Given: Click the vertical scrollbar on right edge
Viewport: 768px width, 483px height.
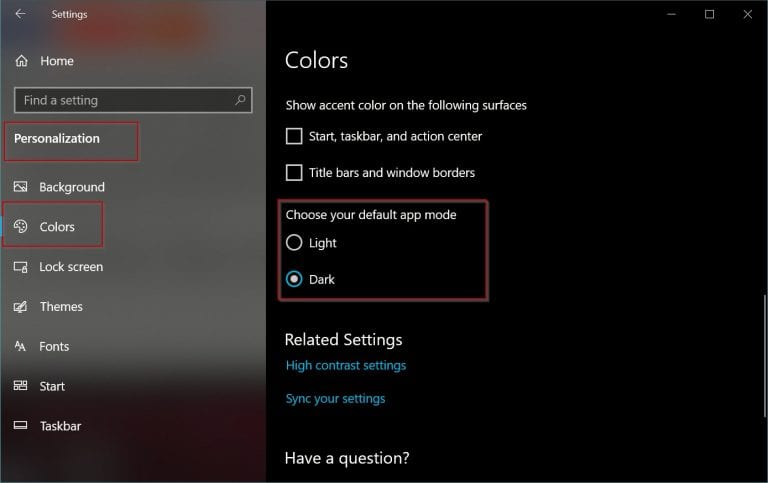Looking at the screenshot, I should 765,356.
